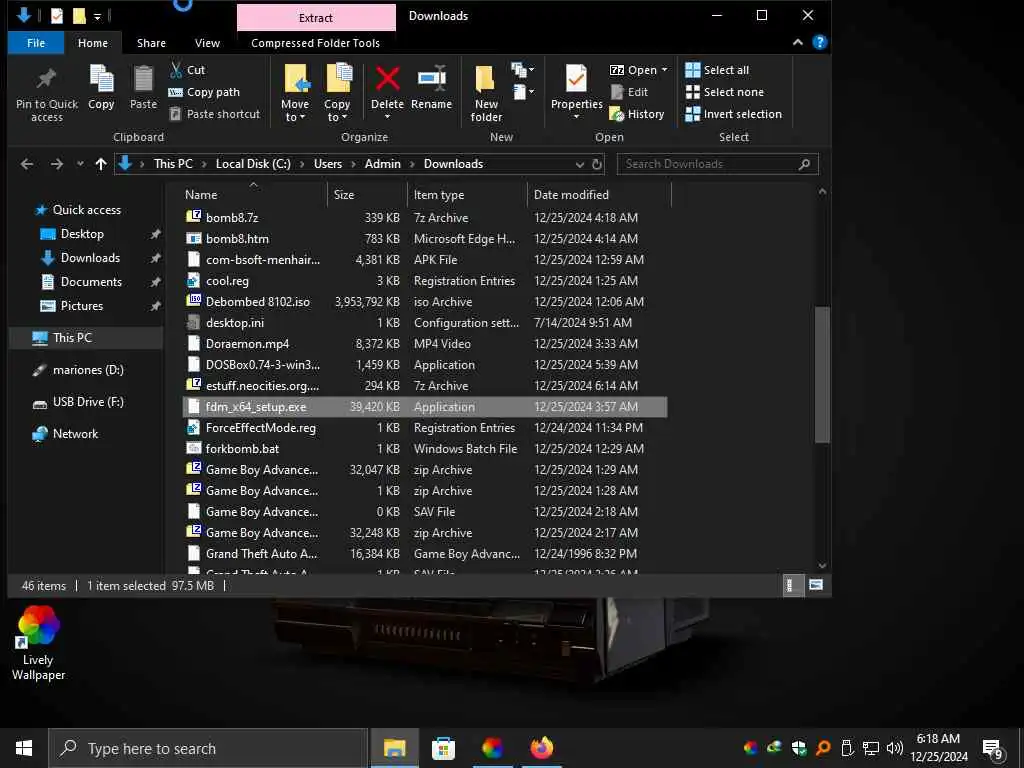Open Microsoft Store from taskbar
This screenshot has width=1024, height=768.
[443, 748]
